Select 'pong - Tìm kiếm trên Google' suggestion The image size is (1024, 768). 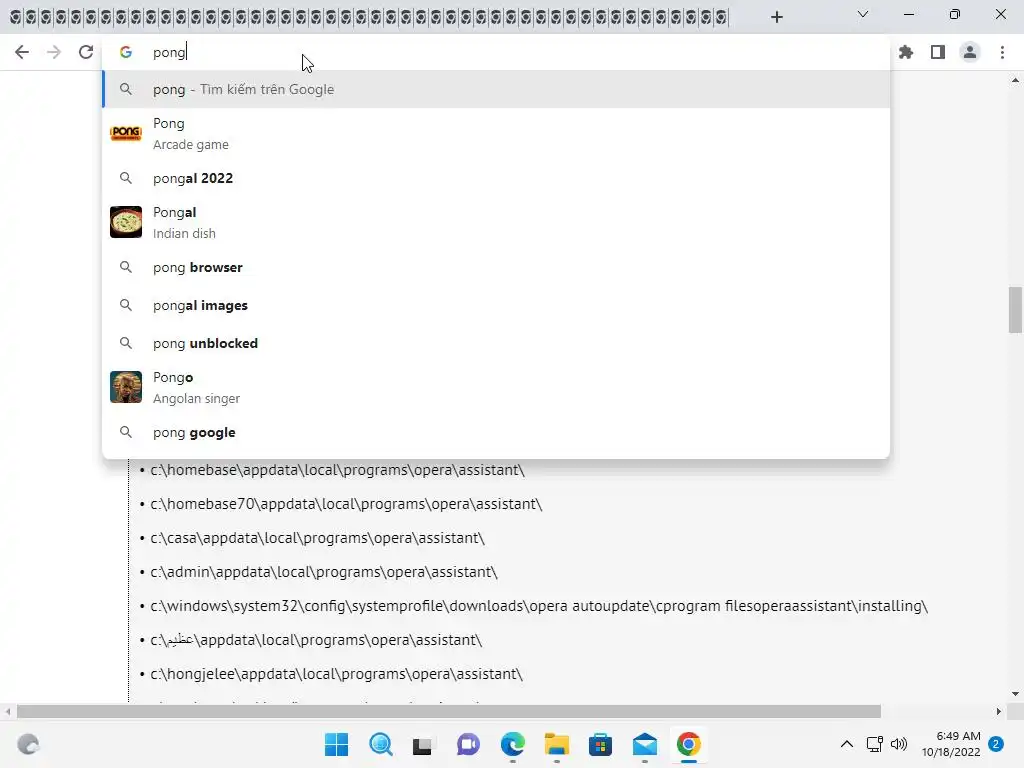[x=496, y=89]
